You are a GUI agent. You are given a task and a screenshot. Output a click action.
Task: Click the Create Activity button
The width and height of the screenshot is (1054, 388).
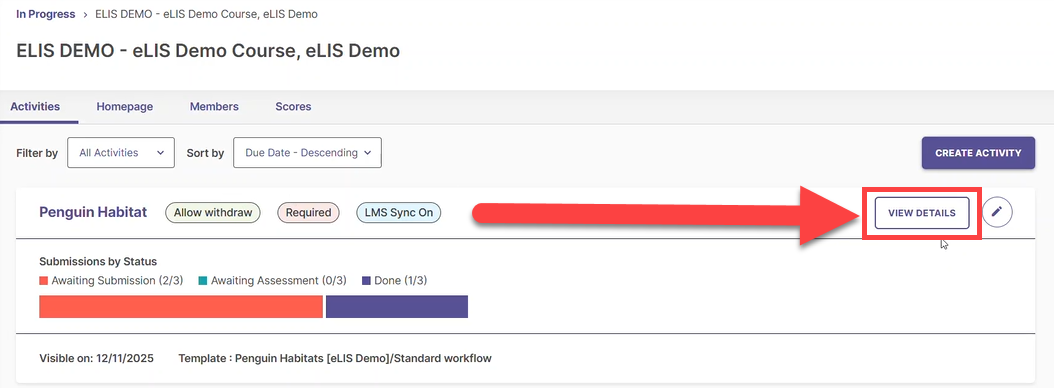[x=978, y=153]
